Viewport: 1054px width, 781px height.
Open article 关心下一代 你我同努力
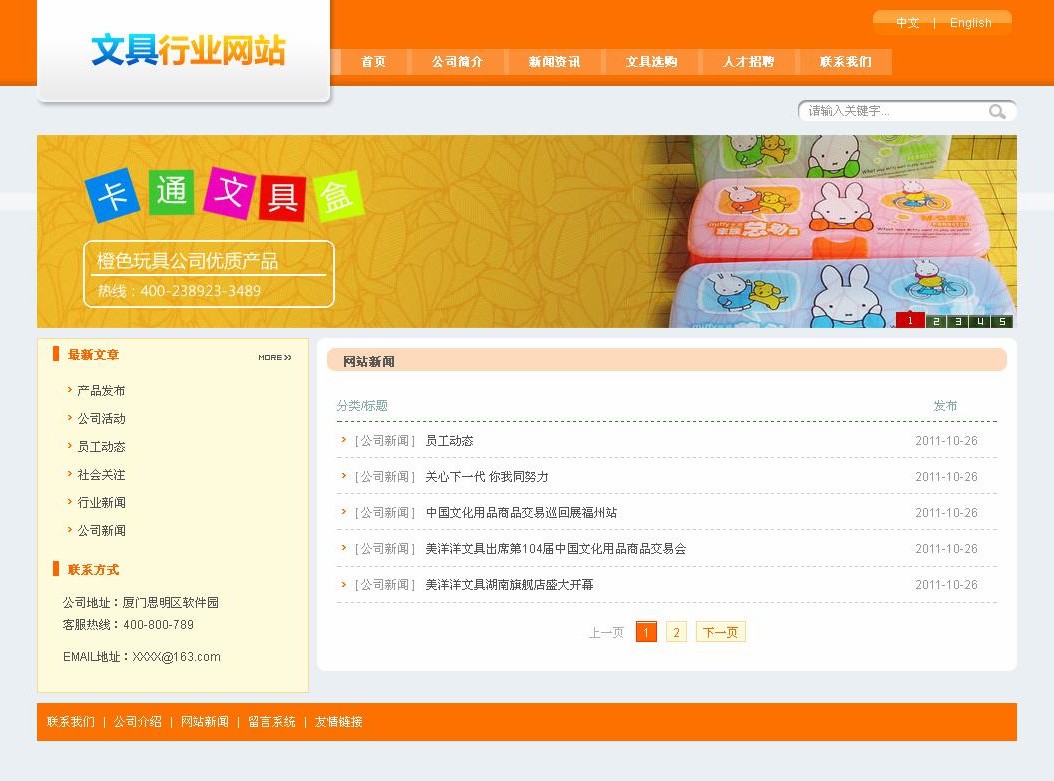486,477
